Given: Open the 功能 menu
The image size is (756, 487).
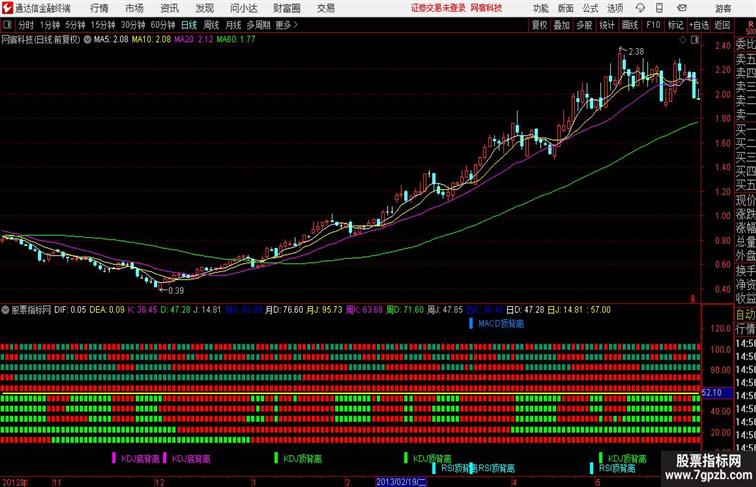Looking at the screenshot, I should coord(540,8).
